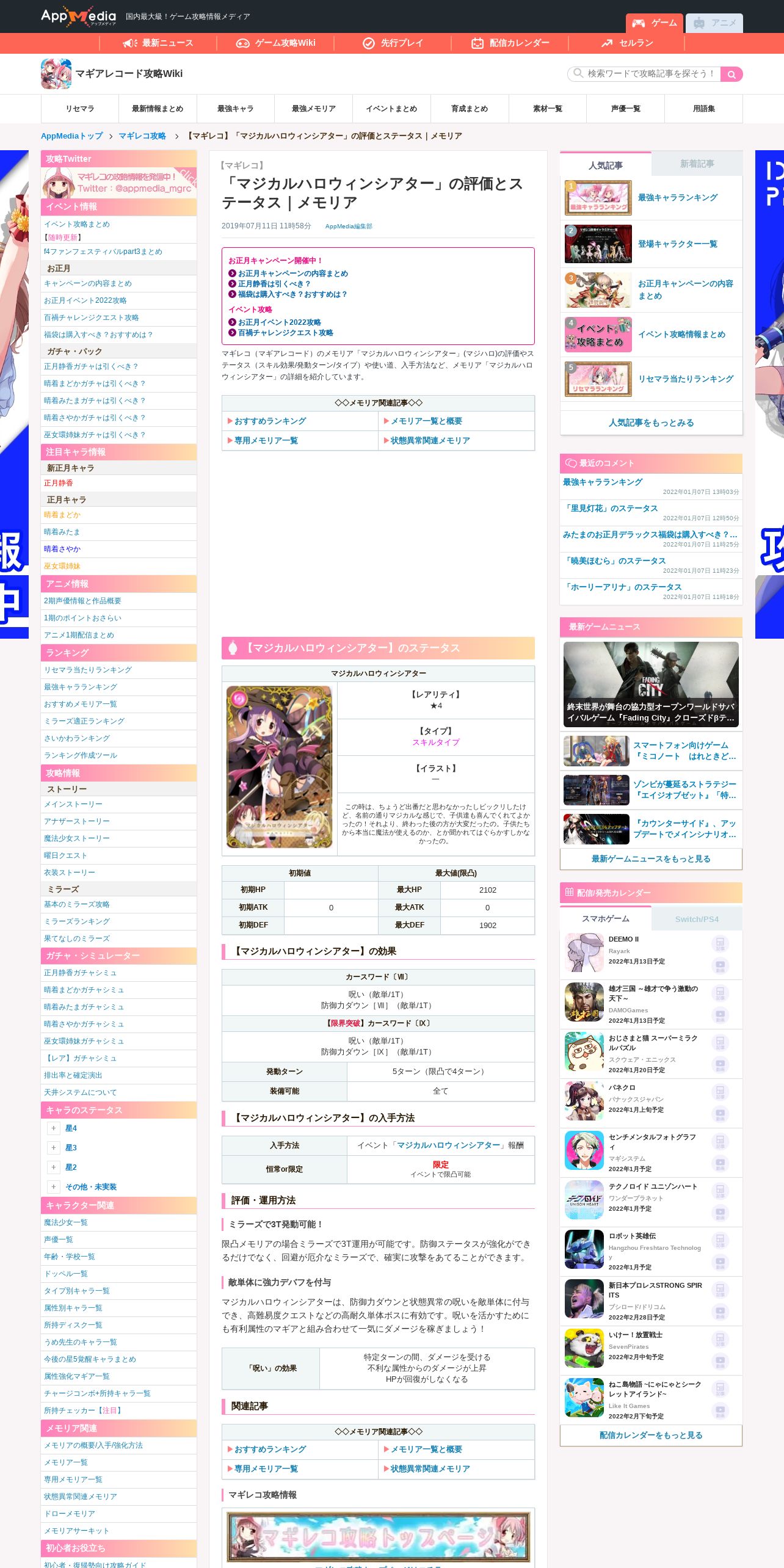The image size is (784, 1568).
Task: Click ねこ島物語 game icon
Action: point(584,1398)
